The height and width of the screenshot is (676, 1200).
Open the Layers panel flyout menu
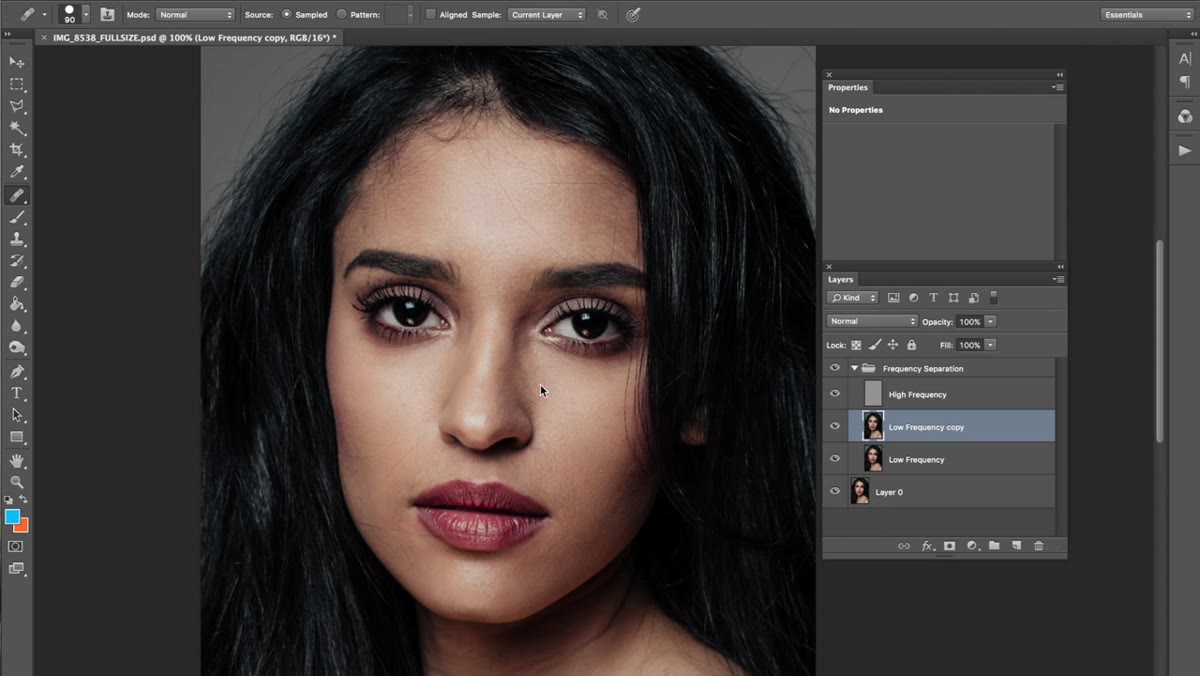point(1058,279)
